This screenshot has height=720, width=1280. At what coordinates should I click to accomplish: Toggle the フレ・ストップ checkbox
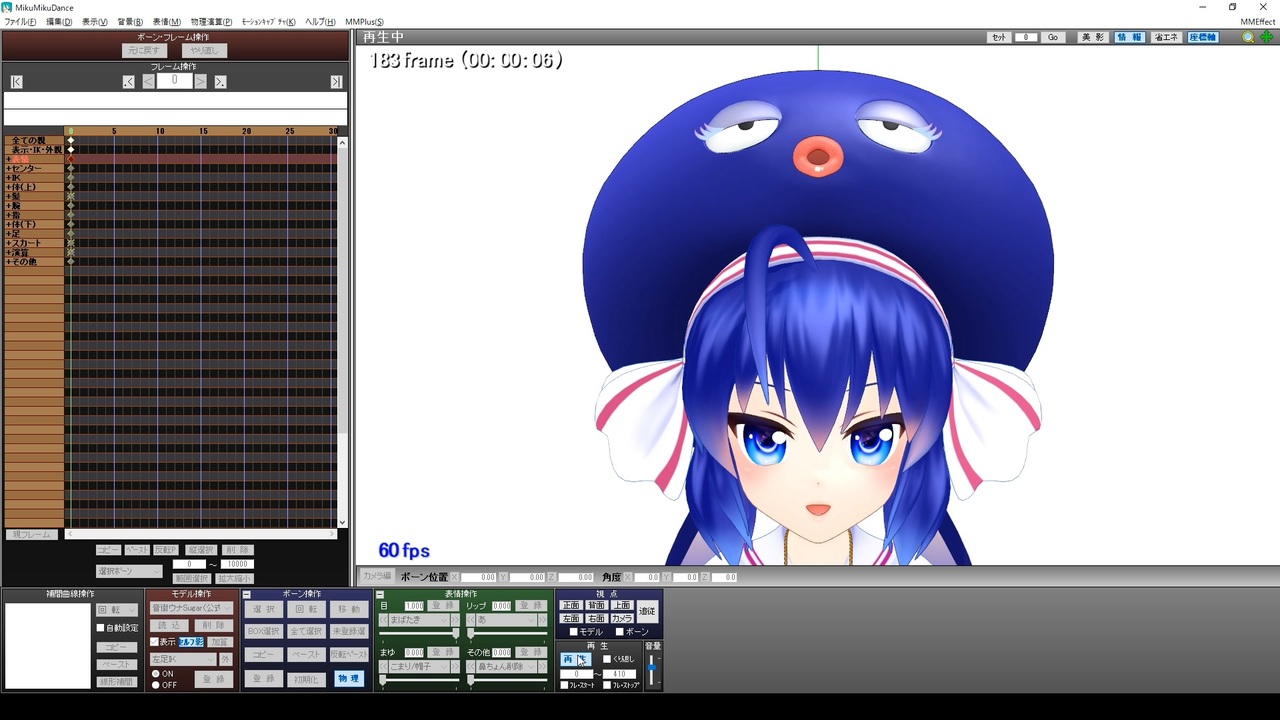(x=607, y=685)
